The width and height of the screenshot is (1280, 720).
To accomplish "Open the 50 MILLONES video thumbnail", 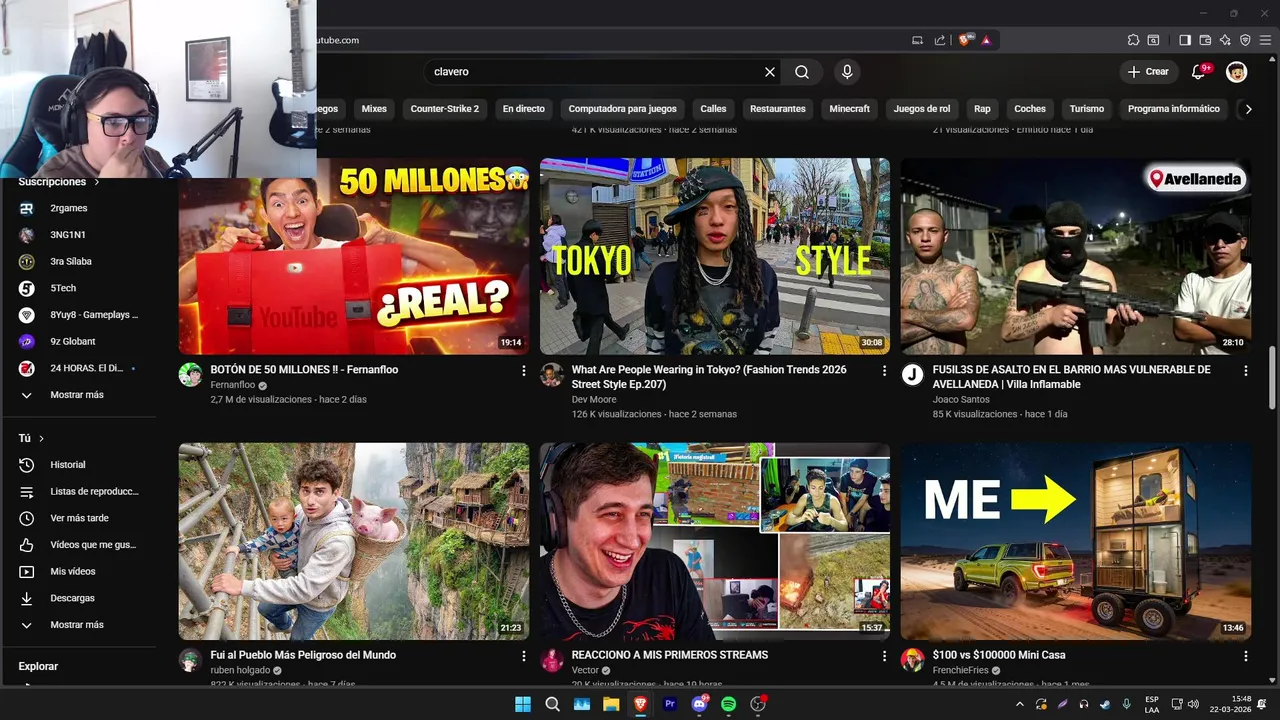I will coord(354,256).
